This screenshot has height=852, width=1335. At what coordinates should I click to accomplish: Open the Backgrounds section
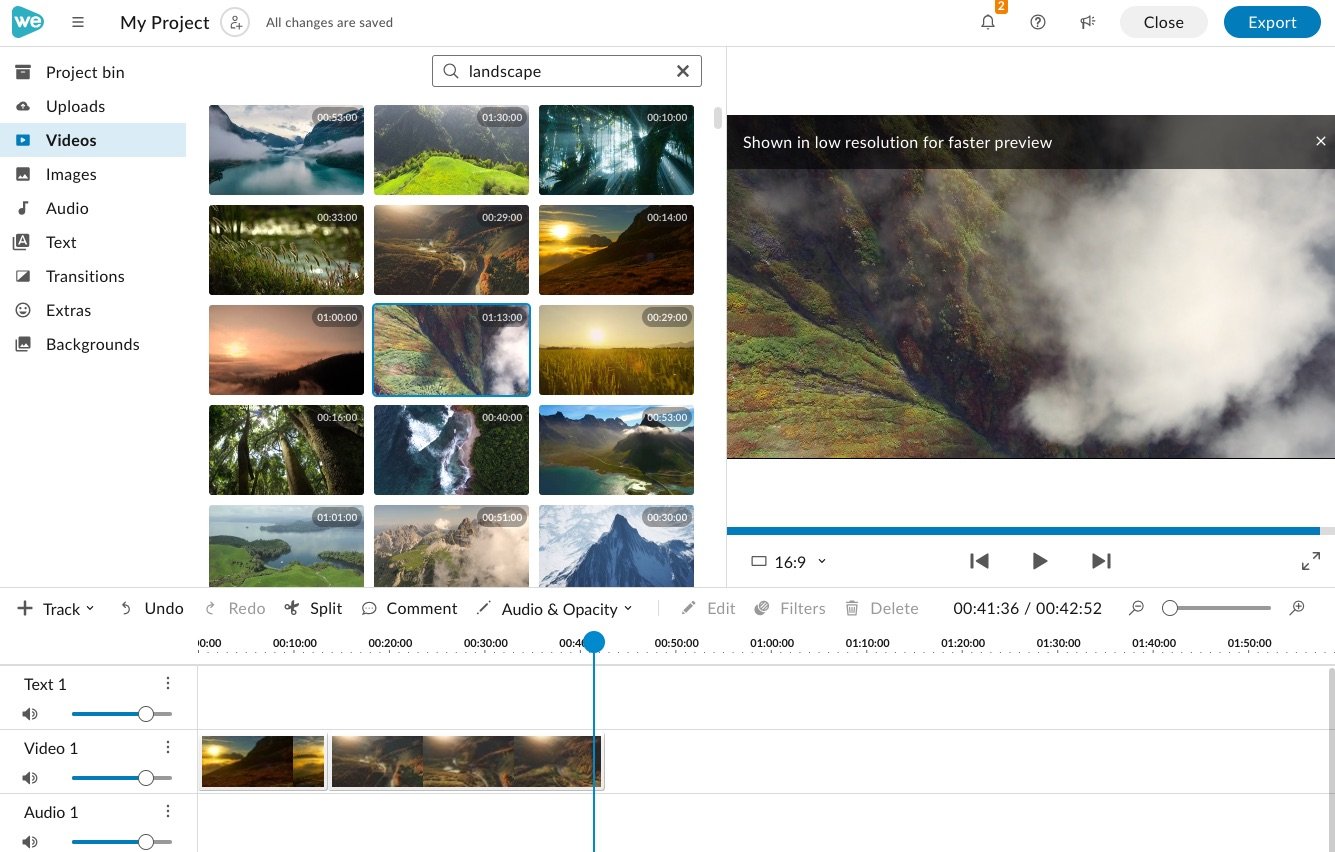pyautogui.click(x=92, y=344)
